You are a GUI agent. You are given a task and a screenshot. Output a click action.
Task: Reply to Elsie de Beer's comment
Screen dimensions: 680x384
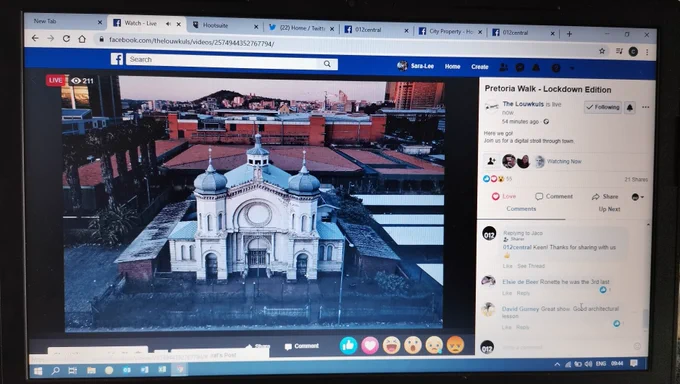(523, 293)
